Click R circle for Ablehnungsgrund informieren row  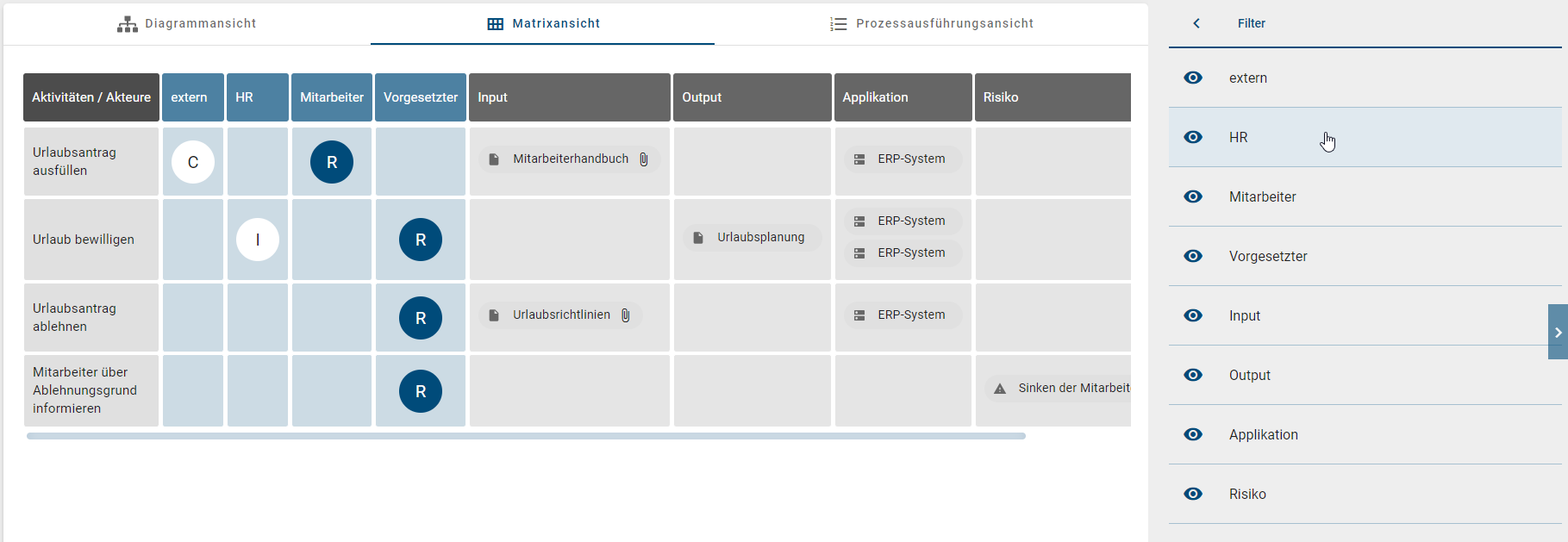coord(421,391)
